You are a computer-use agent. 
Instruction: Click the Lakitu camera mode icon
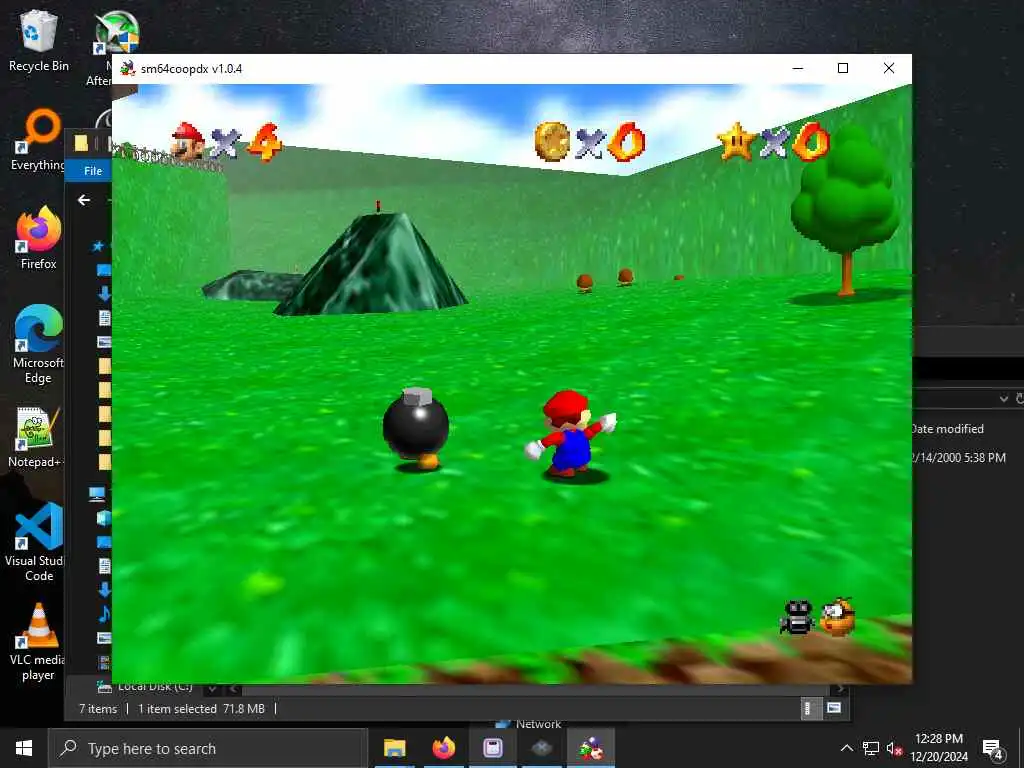click(x=838, y=616)
